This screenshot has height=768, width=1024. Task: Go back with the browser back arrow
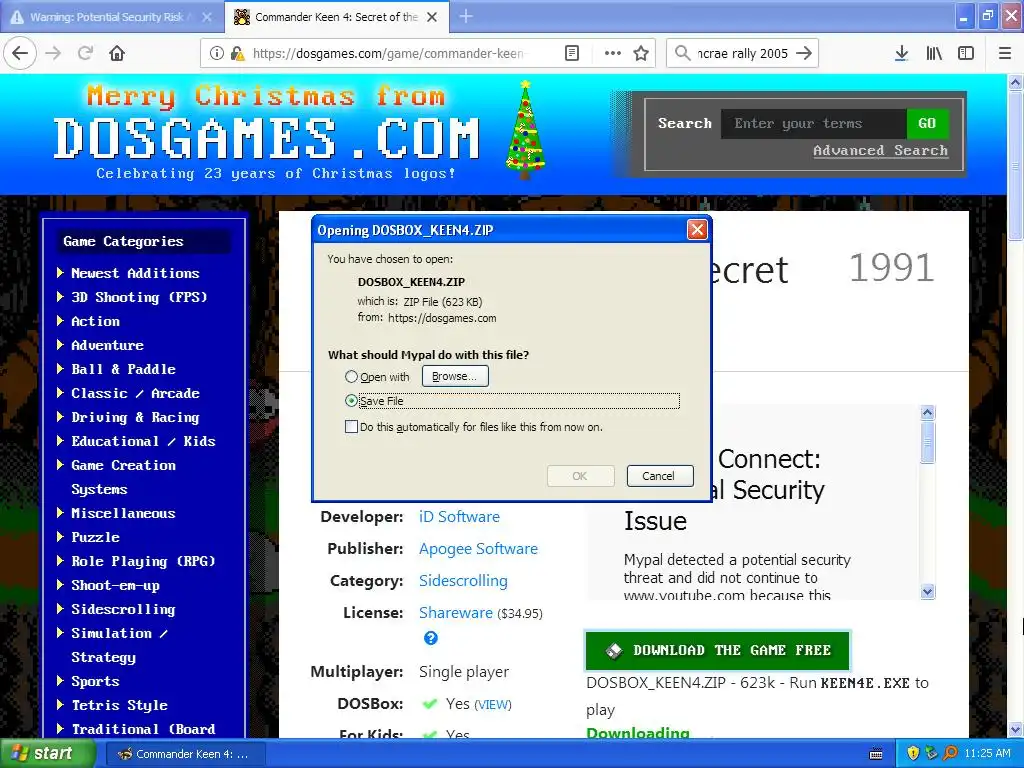[x=20, y=53]
